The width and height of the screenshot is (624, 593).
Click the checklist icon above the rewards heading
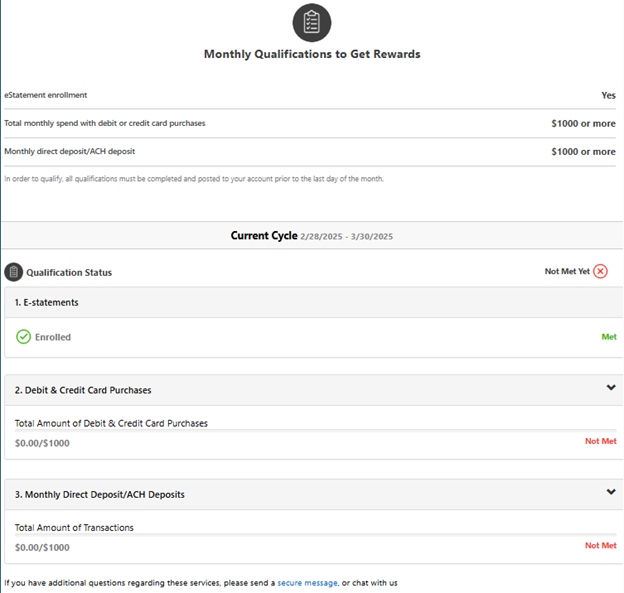coord(311,22)
